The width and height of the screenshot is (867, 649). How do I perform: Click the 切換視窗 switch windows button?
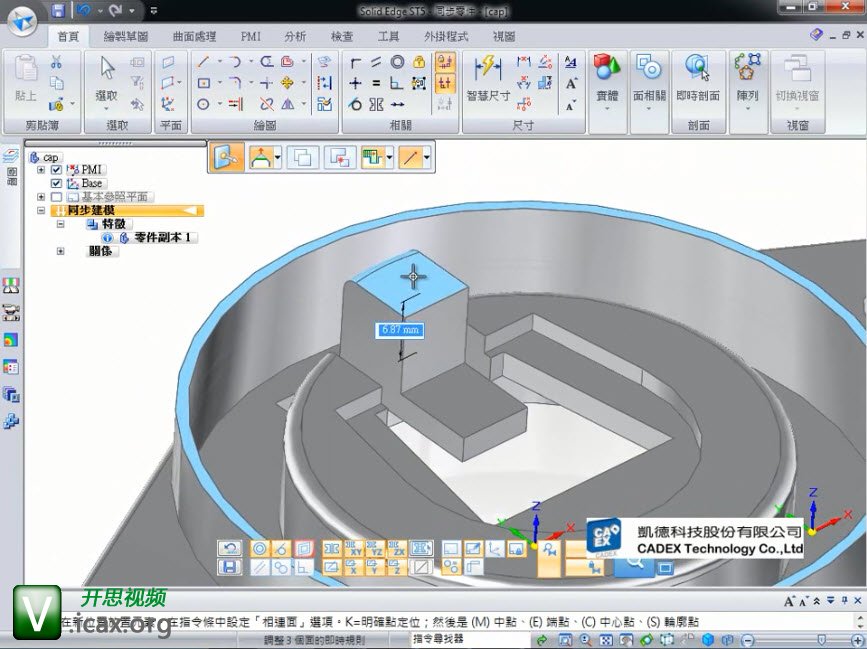[x=797, y=79]
